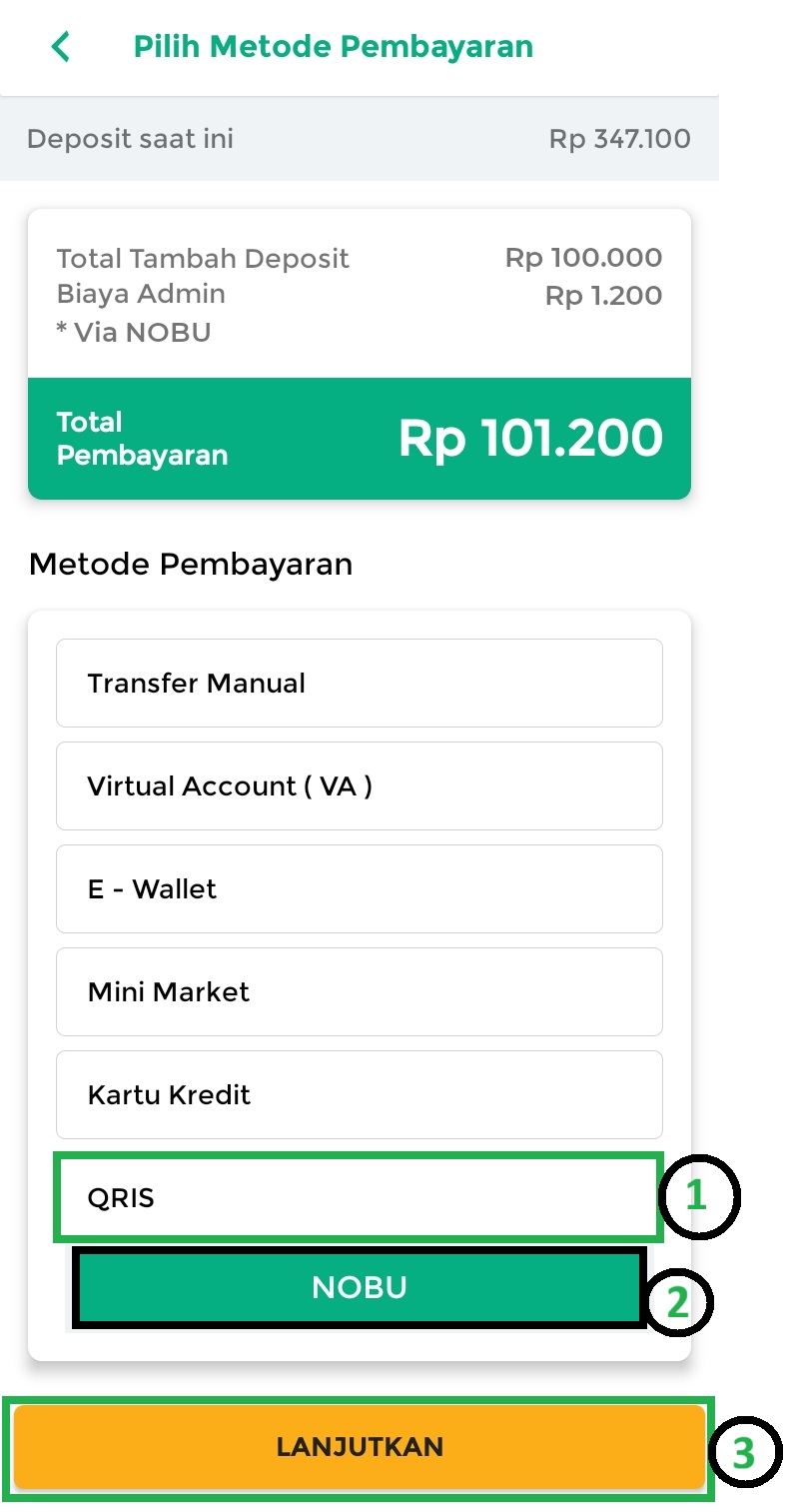This screenshot has width=792, height=1512.
Task: Tap the Rp 1.200 admin fee value
Action: (603, 296)
